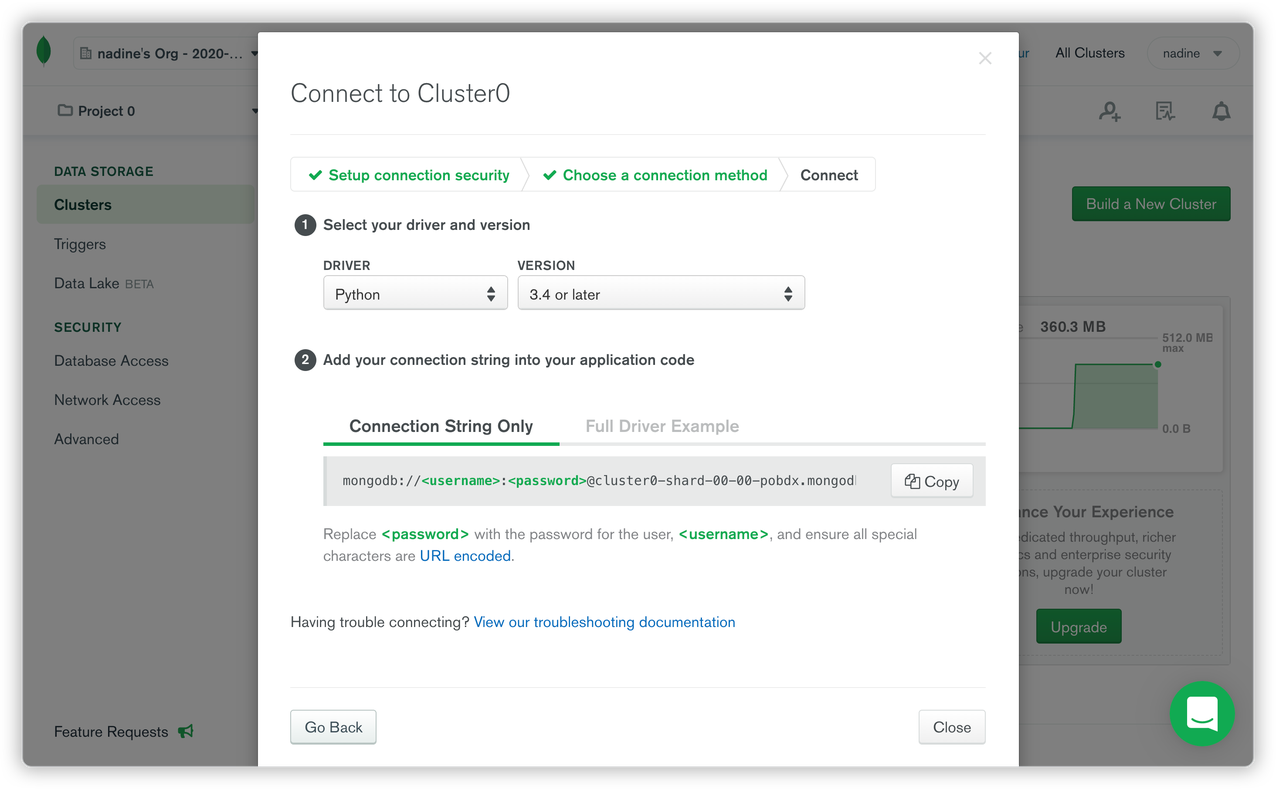Select the Connection String Only tab
This screenshot has height=789, width=1276.
pos(441,425)
